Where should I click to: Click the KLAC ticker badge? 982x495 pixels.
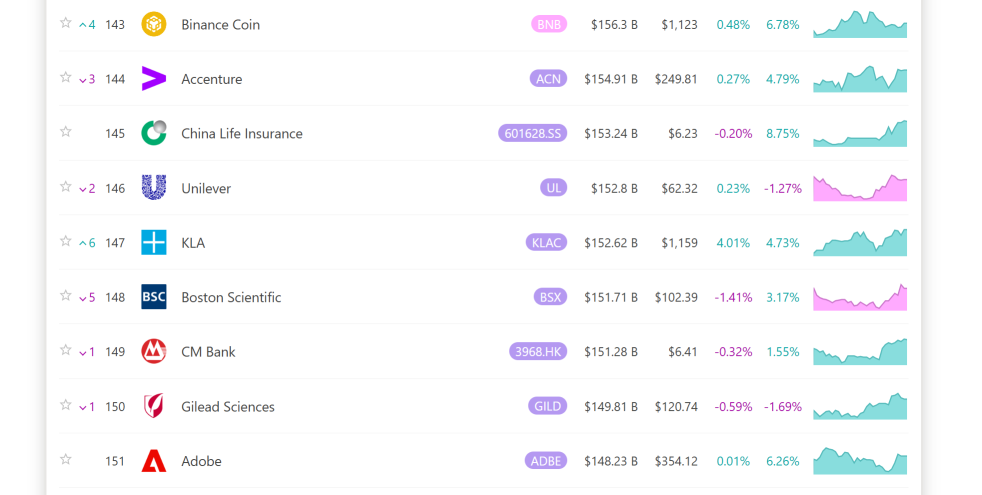[x=546, y=242]
